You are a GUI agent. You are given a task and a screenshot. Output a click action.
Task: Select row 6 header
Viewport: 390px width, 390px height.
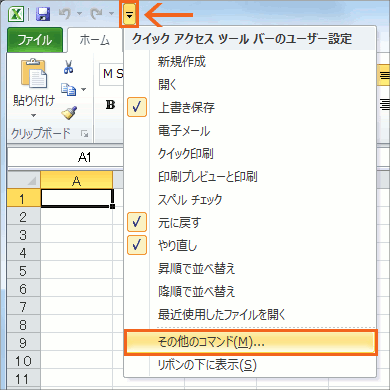tap(24, 289)
